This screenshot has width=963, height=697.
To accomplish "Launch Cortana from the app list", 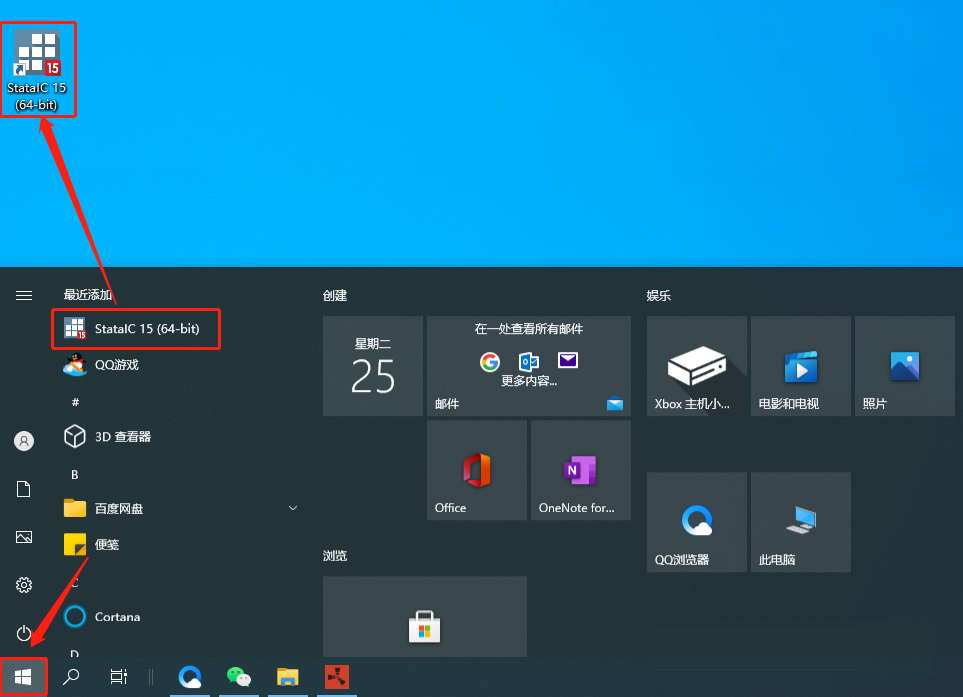I will click(116, 617).
